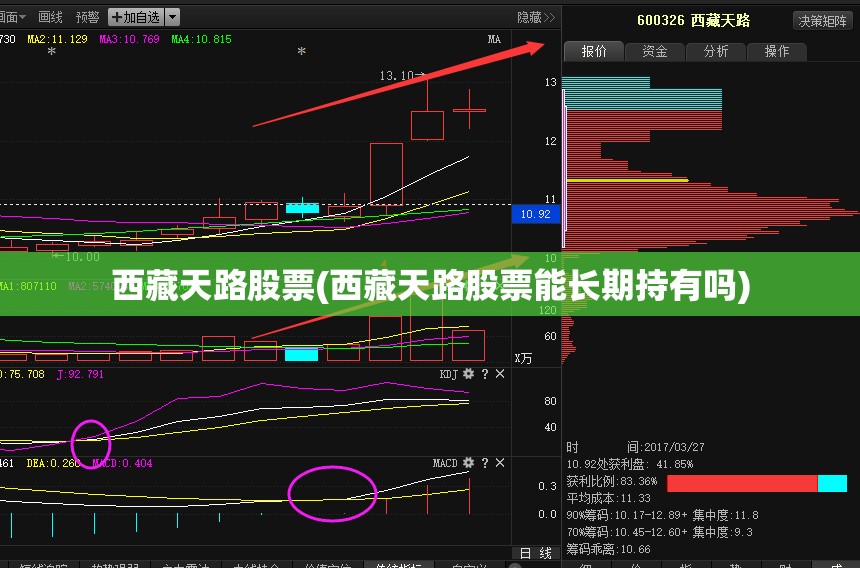Close the MACD indicator panel
The image size is (860, 568).
[x=500, y=463]
